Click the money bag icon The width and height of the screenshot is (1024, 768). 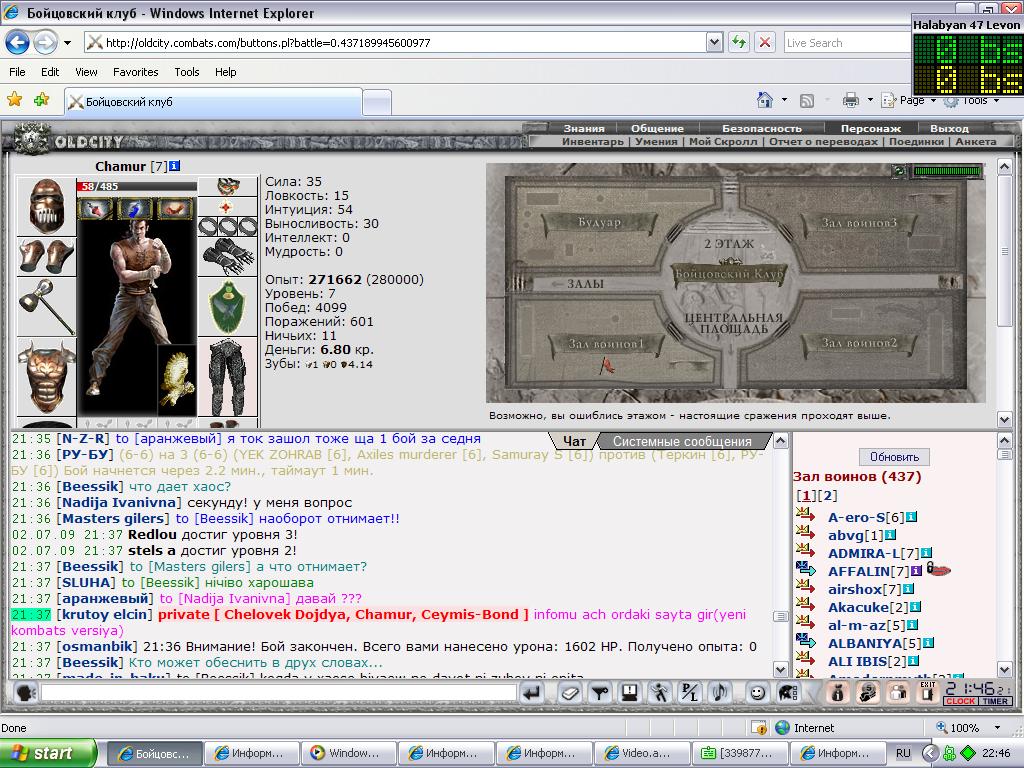point(838,693)
